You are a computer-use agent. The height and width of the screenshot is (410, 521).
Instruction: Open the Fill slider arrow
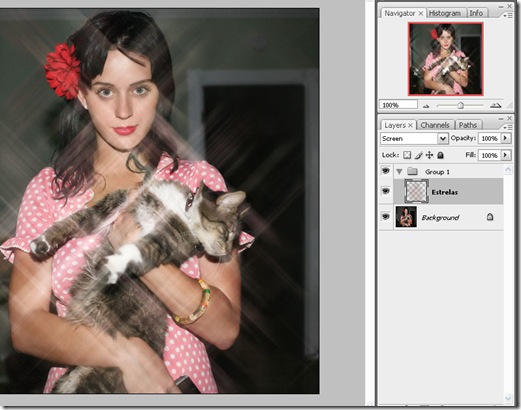click(x=506, y=155)
